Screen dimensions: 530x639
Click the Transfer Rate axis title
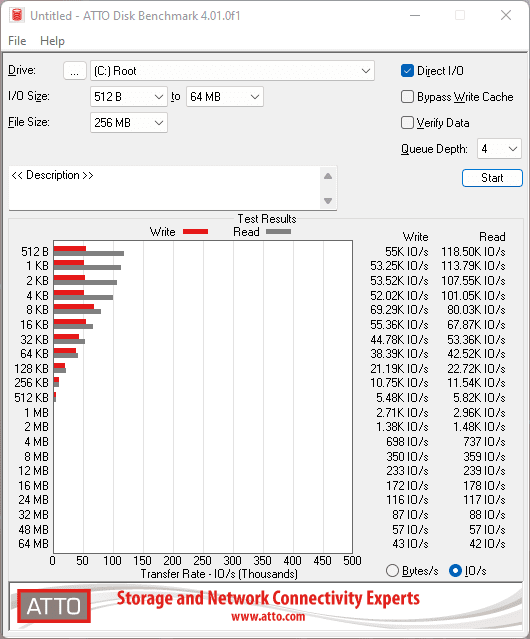point(219,574)
